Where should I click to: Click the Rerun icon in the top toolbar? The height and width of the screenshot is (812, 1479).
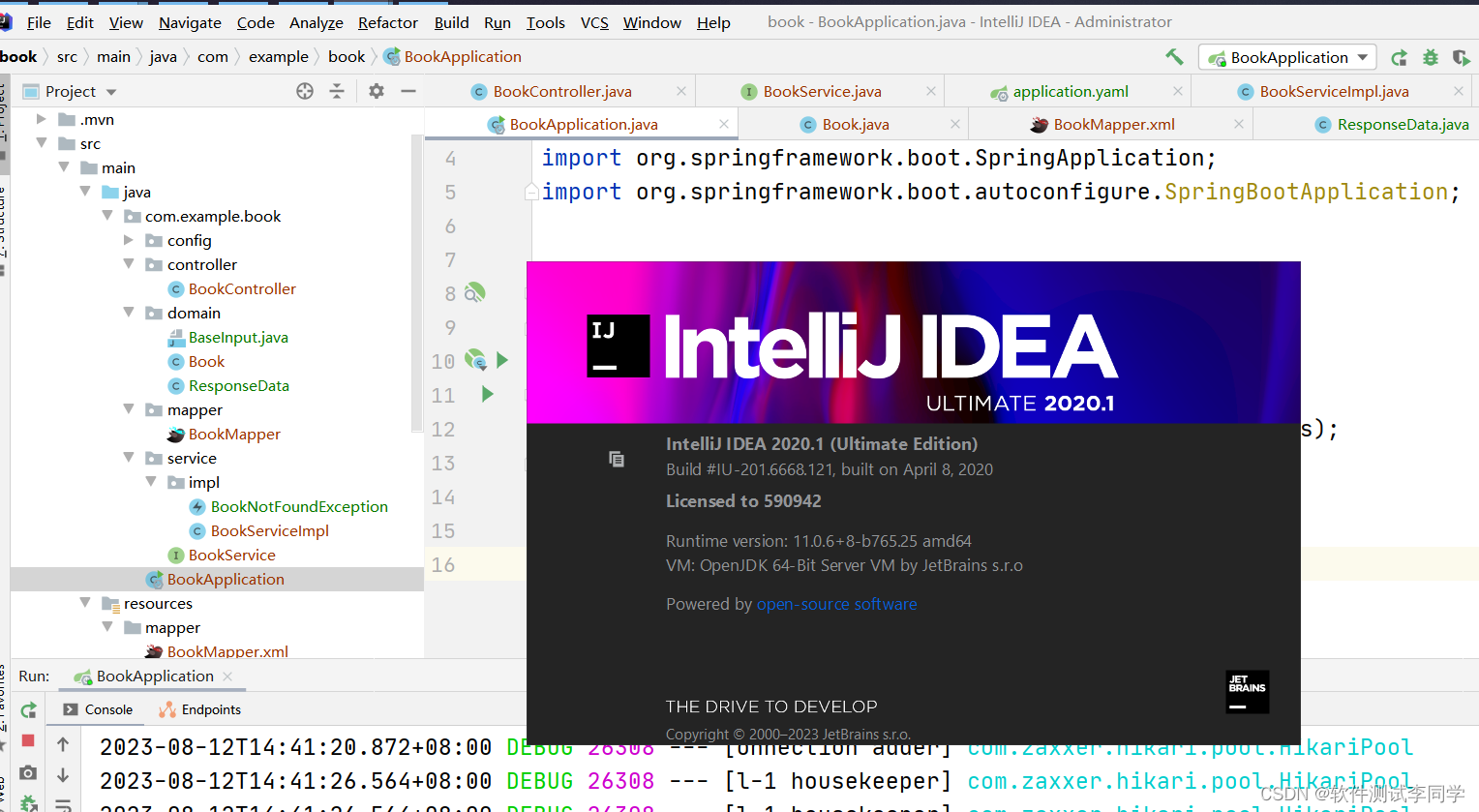[x=1400, y=58]
